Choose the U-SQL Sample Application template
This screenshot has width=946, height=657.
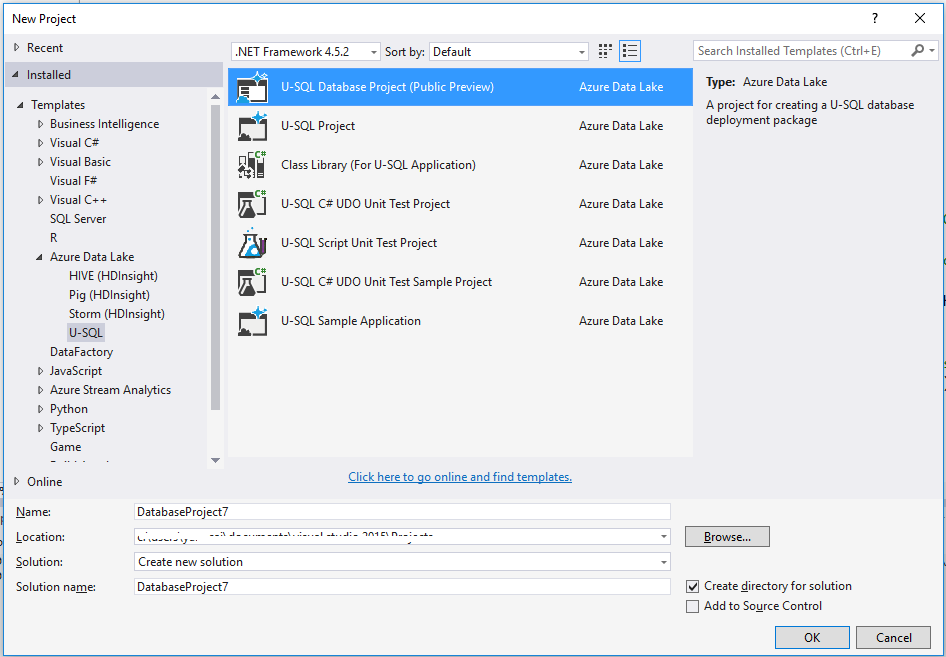(252, 321)
